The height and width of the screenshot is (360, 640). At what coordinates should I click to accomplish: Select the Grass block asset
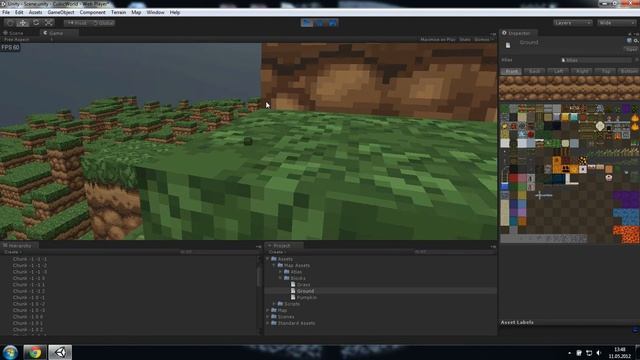pos(303,284)
